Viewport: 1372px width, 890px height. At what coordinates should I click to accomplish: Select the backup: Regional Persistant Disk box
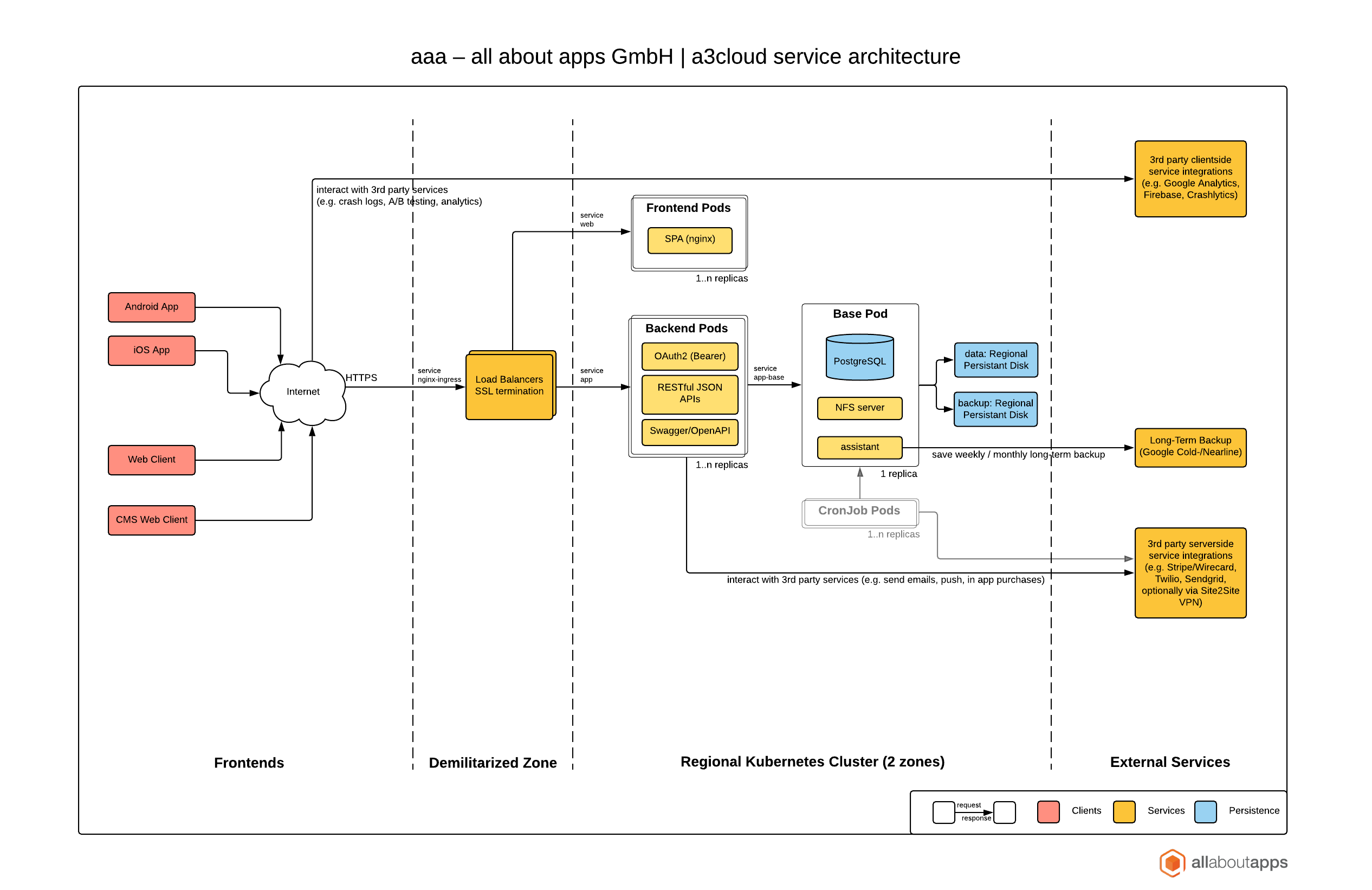click(x=995, y=409)
